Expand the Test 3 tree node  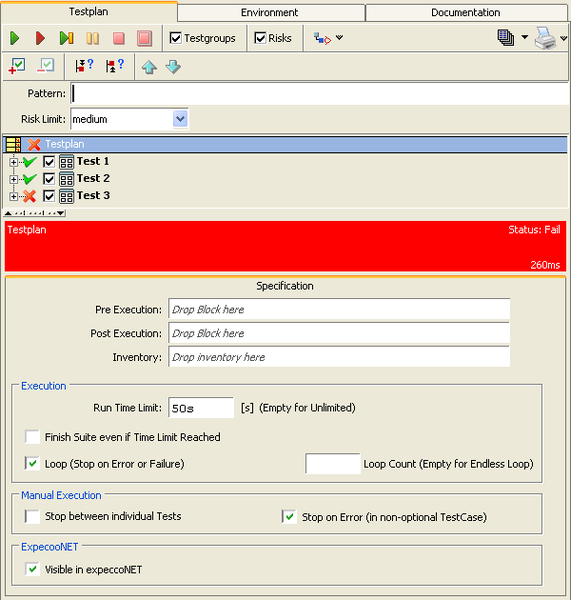click(13, 196)
